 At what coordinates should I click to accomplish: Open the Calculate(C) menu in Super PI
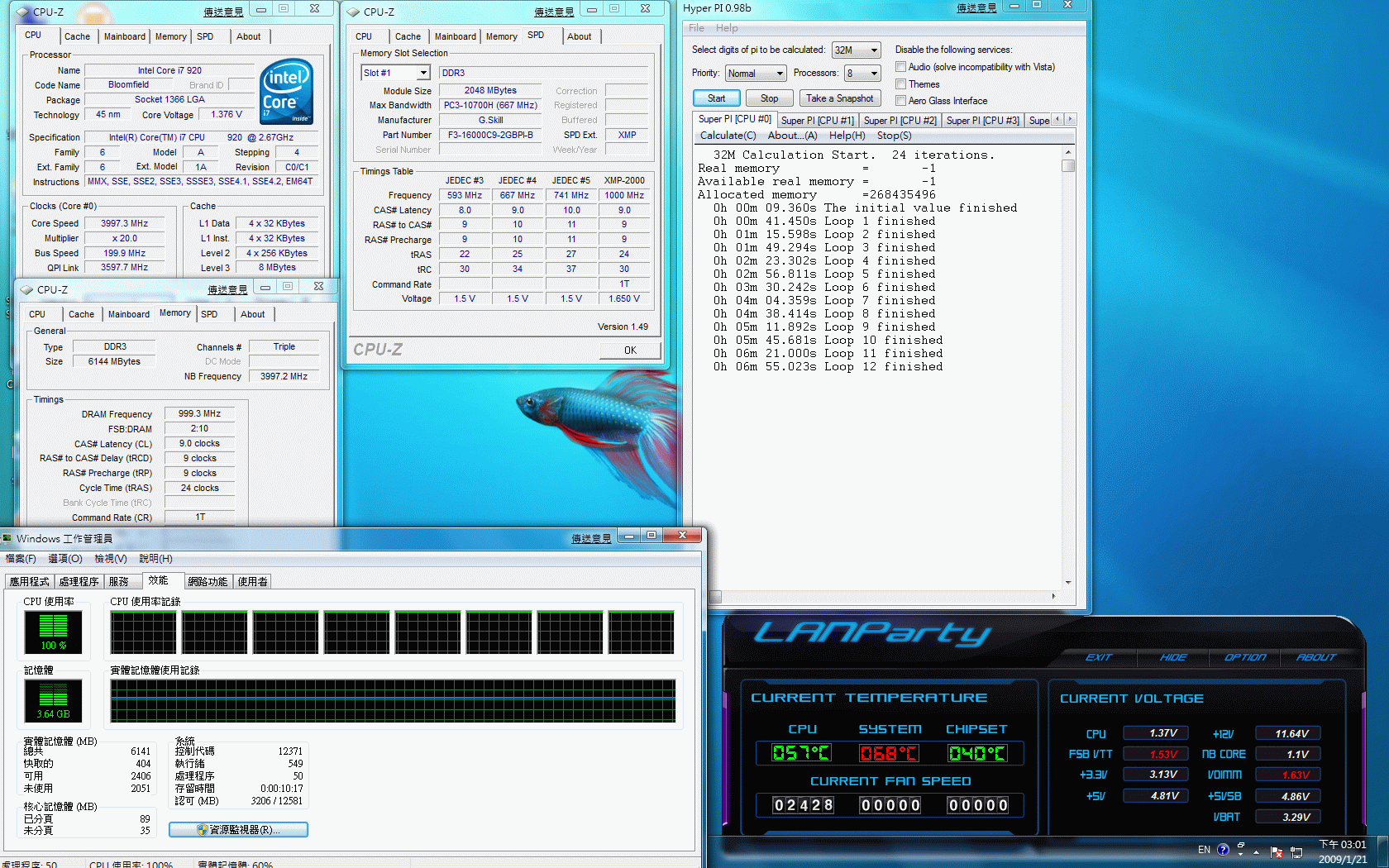pos(728,136)
